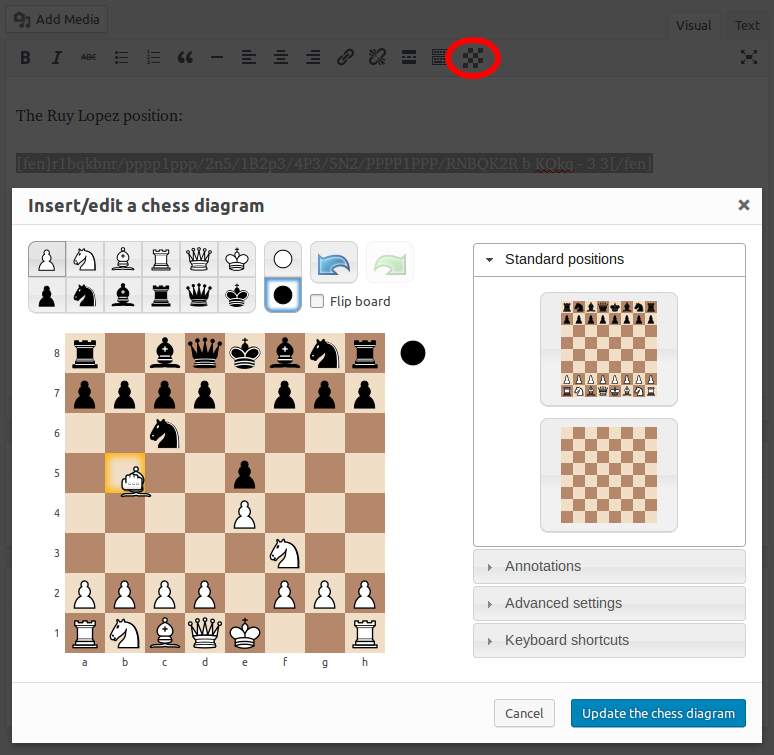Click the black knight on c6
This screenshot has width=774, height=755.
pyautogui.click(x=165, y=433)
